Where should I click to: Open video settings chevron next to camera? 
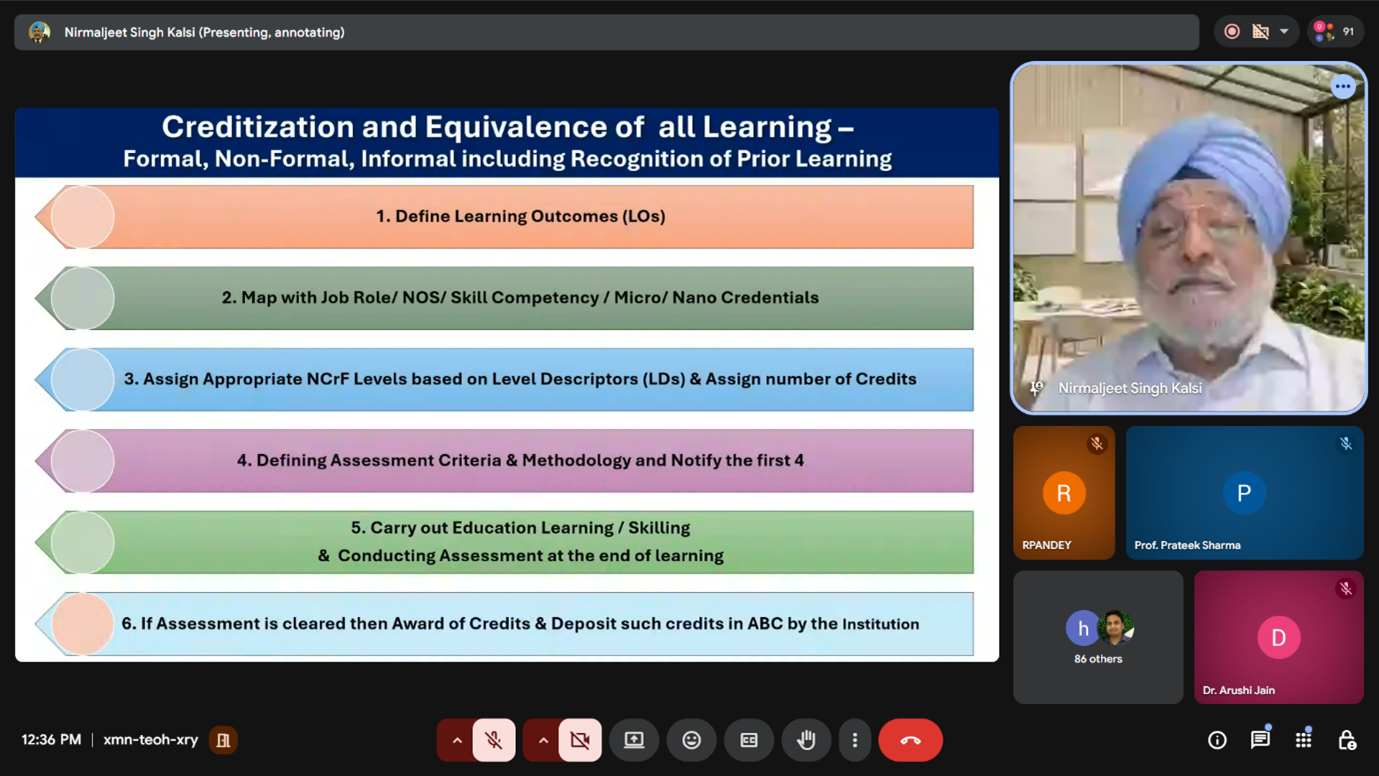pyautogui.click(x=543, y=740)
